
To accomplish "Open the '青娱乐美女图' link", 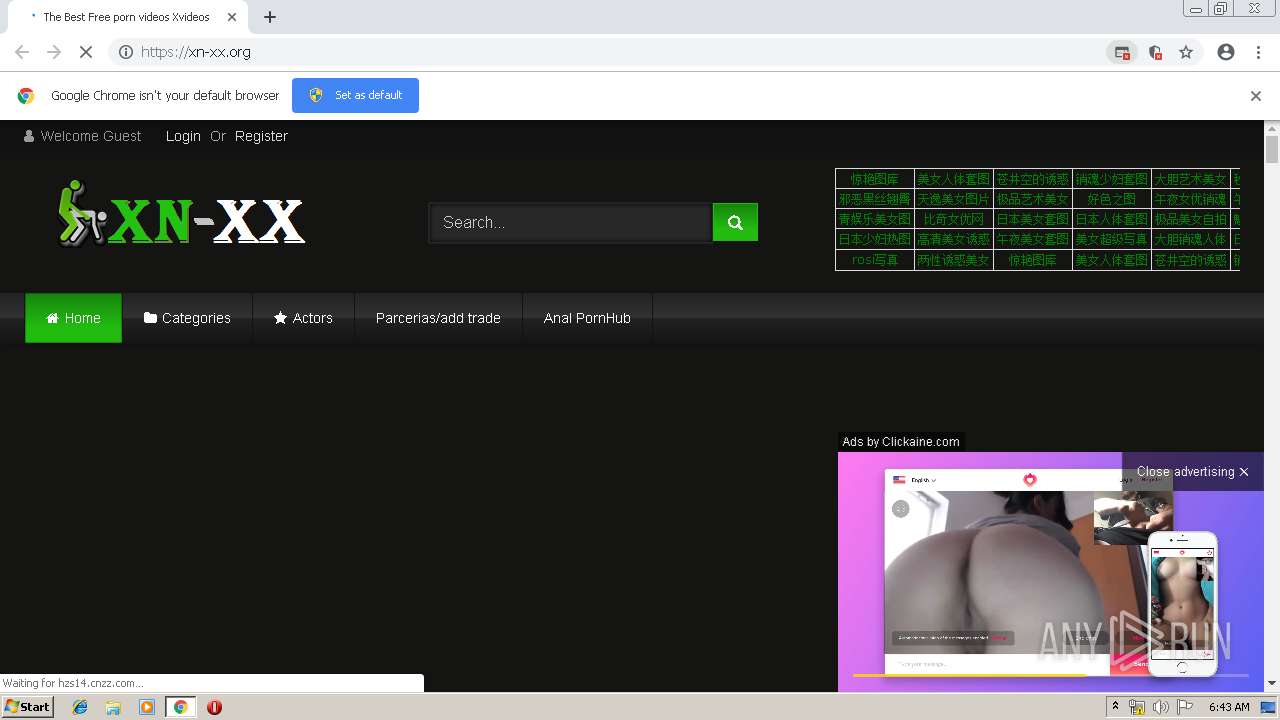I will point(875,219).
